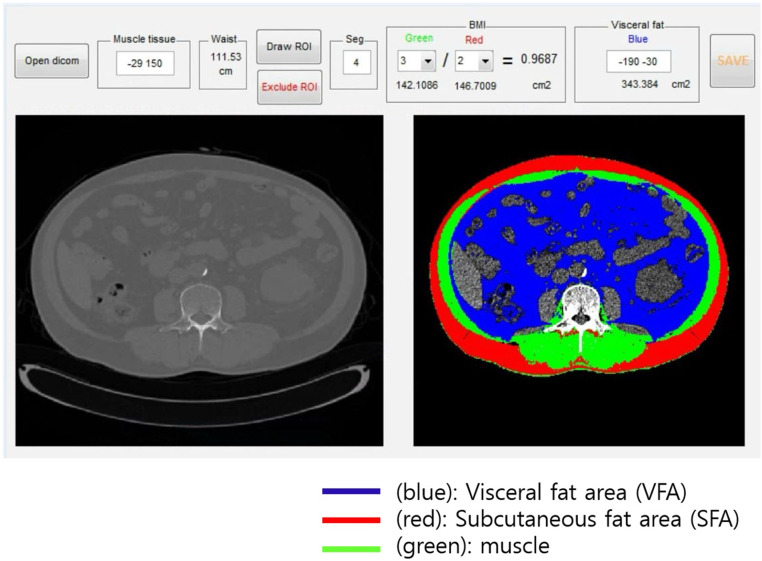
Task: Click the Draw ROI button
Action: (x=289, y=47)
